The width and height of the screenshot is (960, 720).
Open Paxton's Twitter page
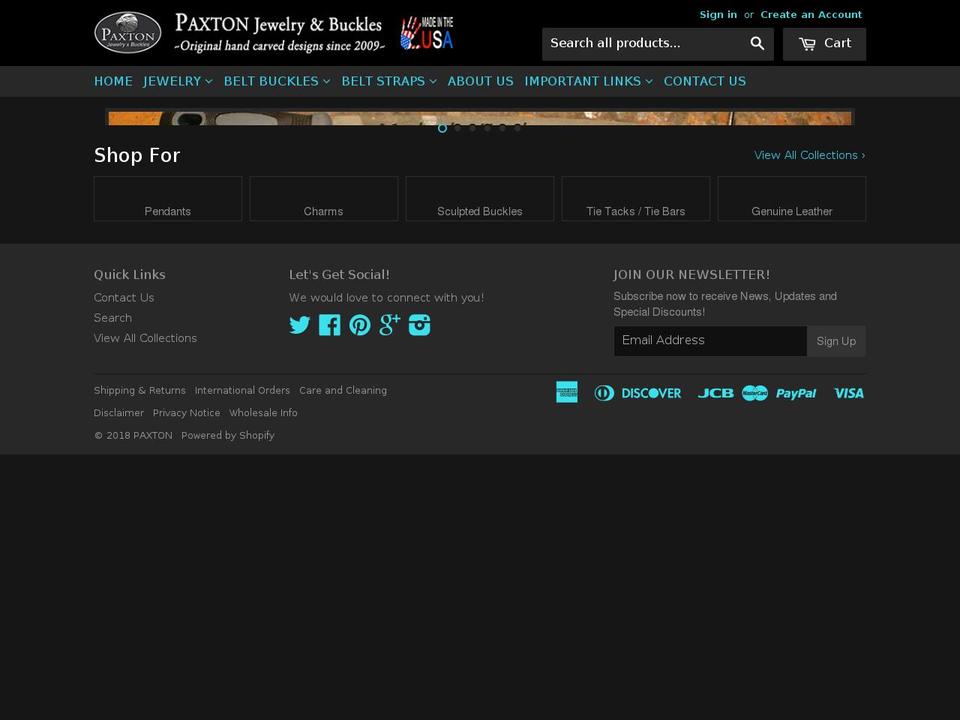[299, 325]
